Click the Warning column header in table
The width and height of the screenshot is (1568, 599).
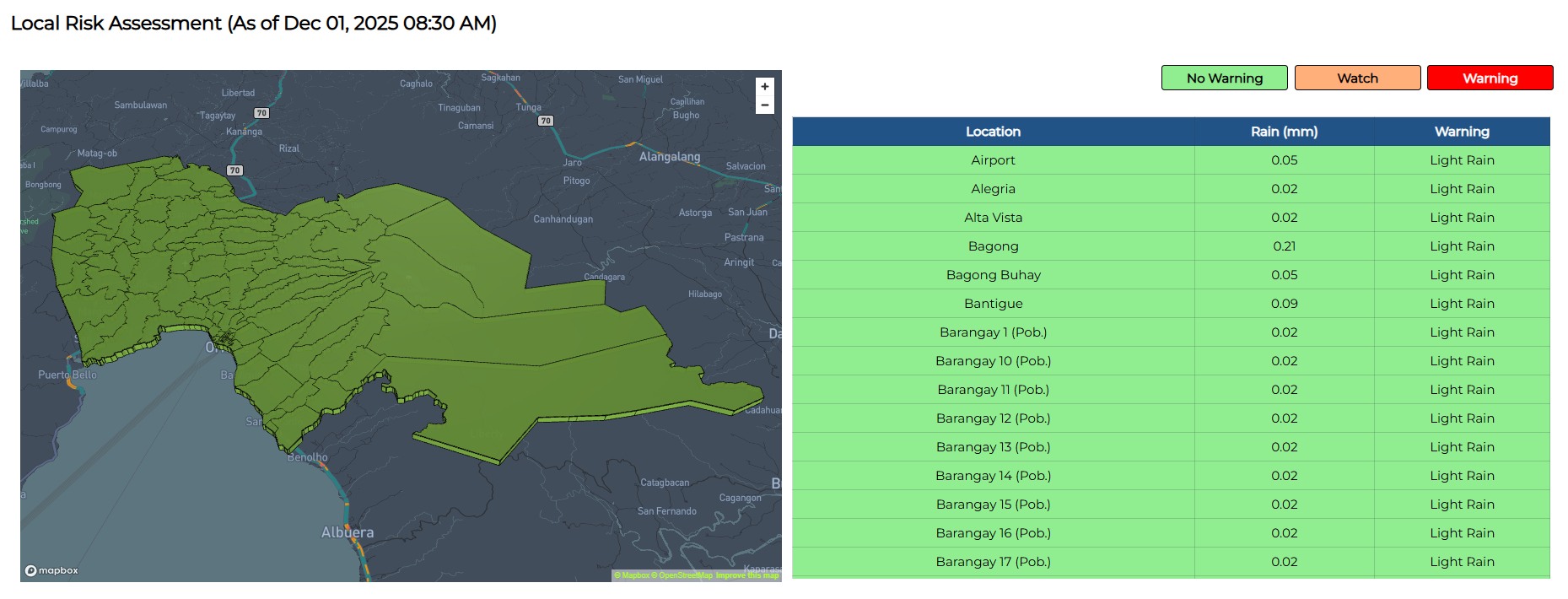[1462, 132]
